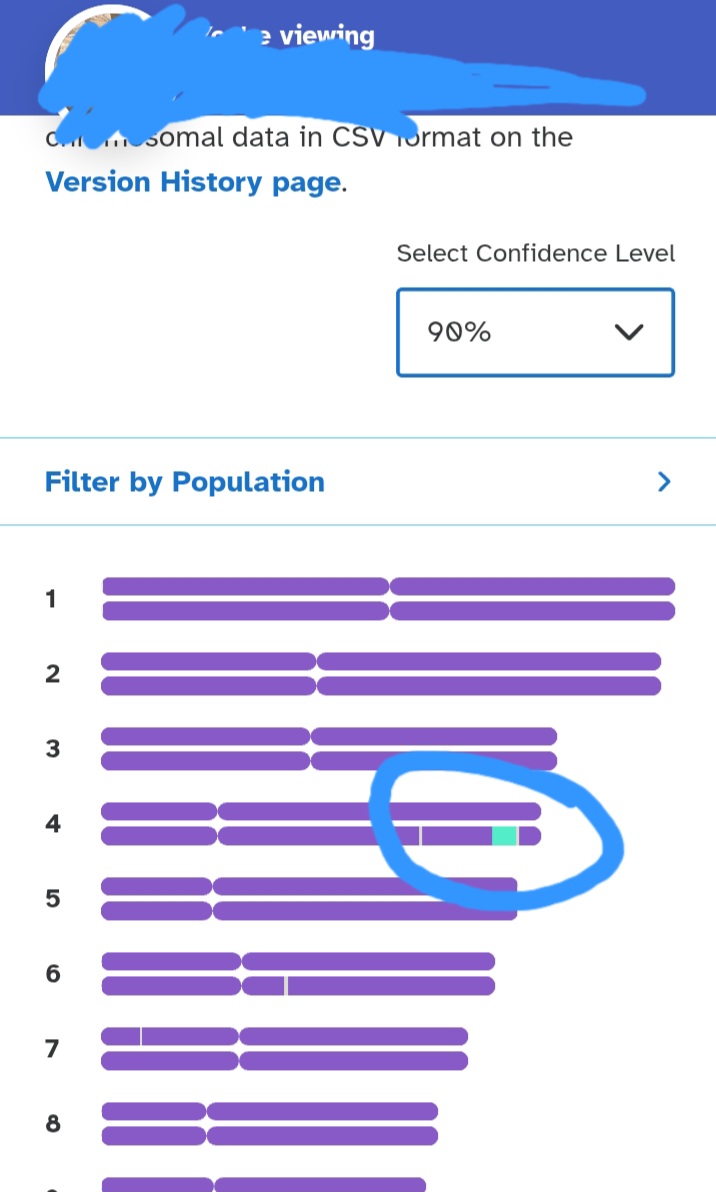The image size is (716, 1192).
Task: Click the chromosome number 1 label
Action: tap(51, 599)
